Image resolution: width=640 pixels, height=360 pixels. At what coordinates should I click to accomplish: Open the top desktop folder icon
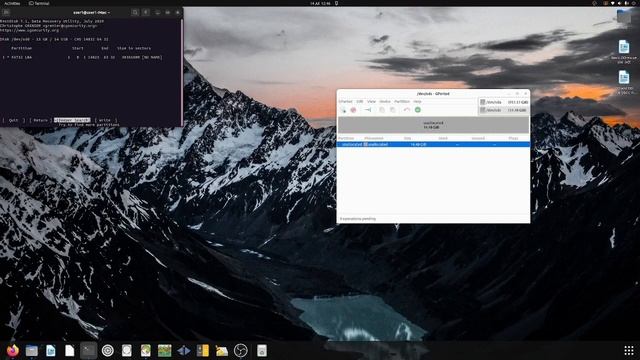coord(624,17)
